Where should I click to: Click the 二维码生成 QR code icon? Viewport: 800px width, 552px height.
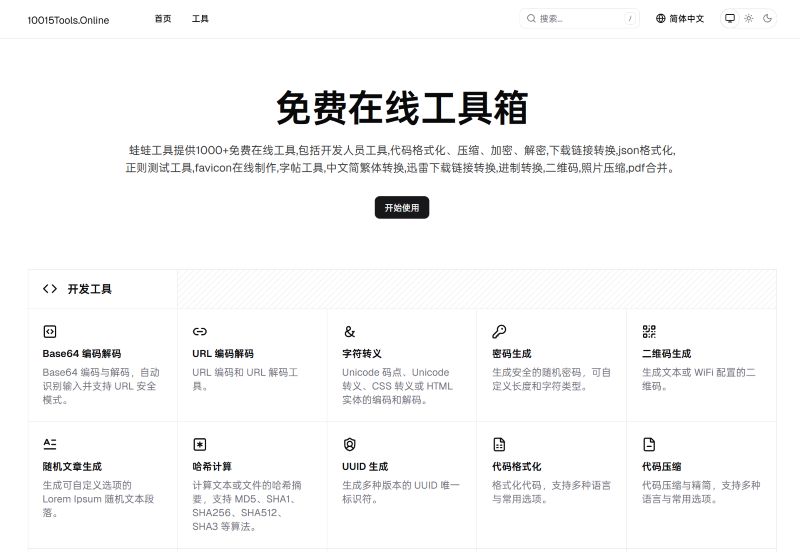(x=649, y=331)
